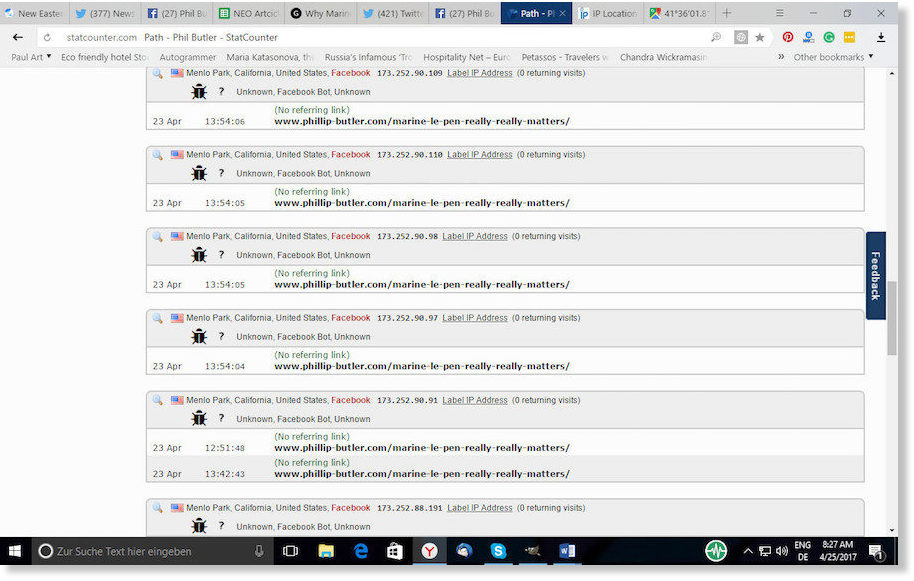This screenshot has width=914, height=581.
Task: Open the Feedback side button
Action: click(876, 276)
